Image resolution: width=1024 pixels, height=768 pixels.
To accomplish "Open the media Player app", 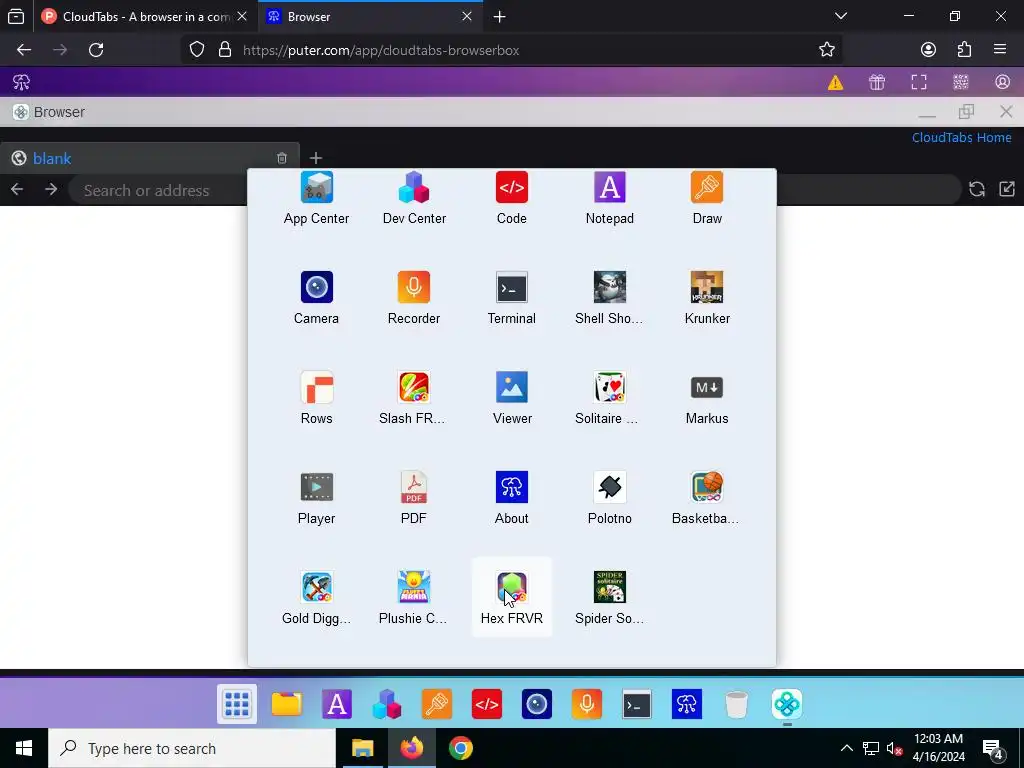I will pyautogui.click(x=316, y=498).
